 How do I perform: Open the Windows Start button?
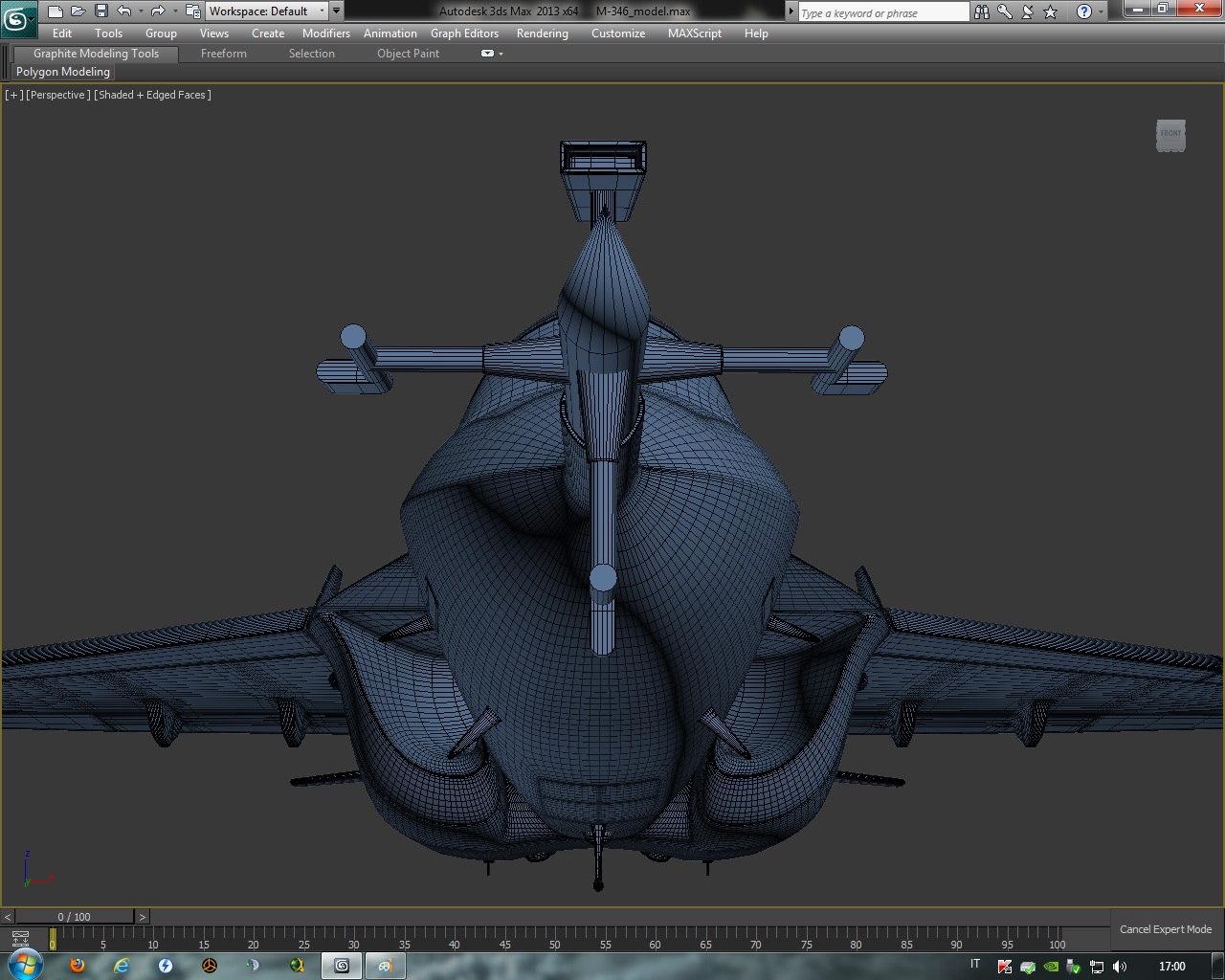point(24,965)
